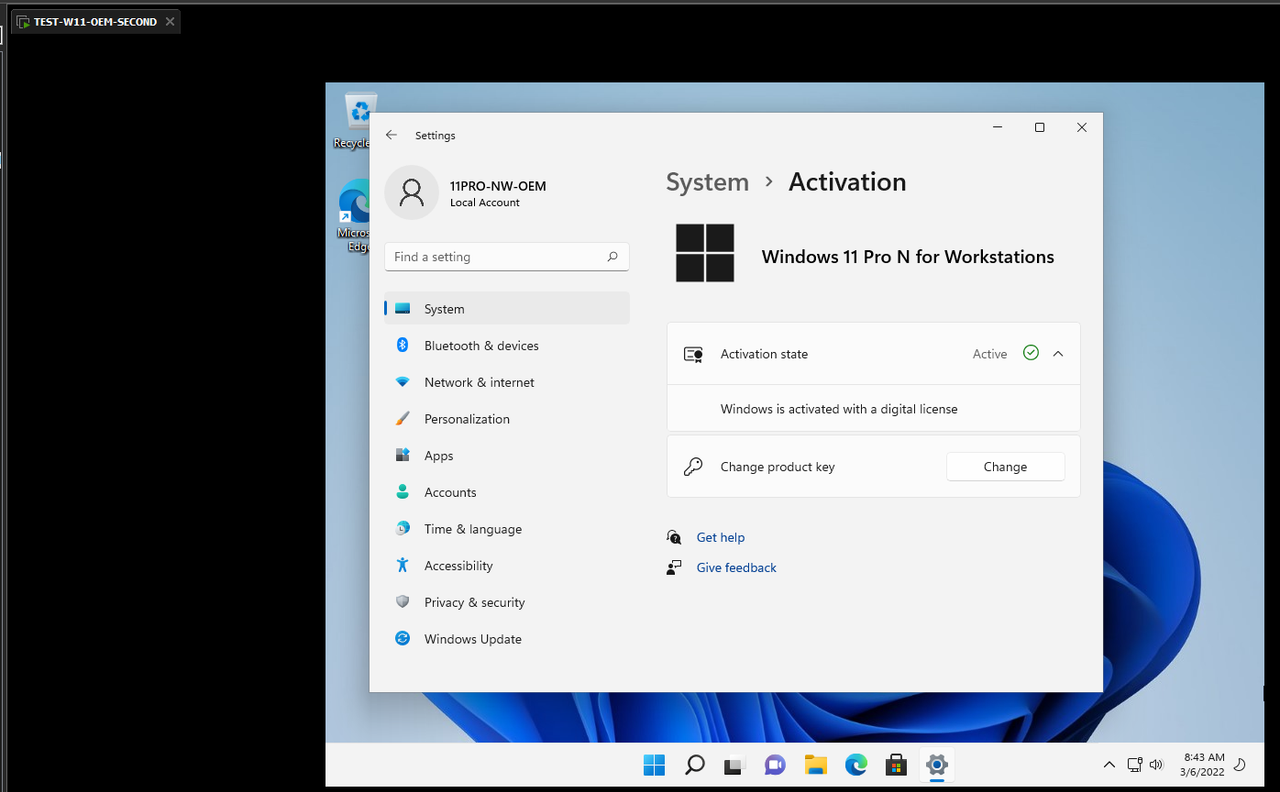Maximize the Settings window
The image size is (1280, 792).
1040,127
